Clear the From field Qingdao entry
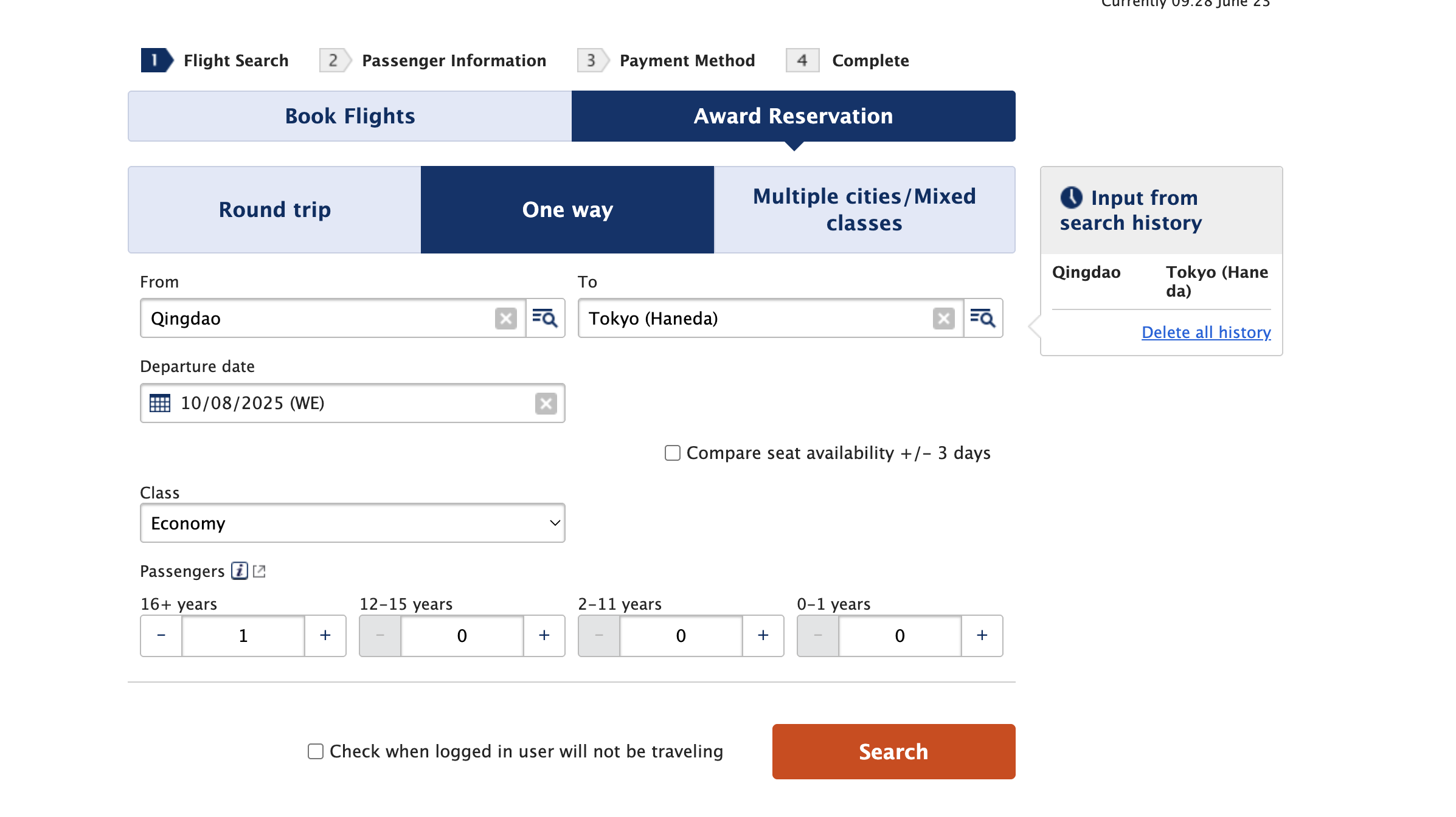 pyautogui.click(x=505, y=319)
